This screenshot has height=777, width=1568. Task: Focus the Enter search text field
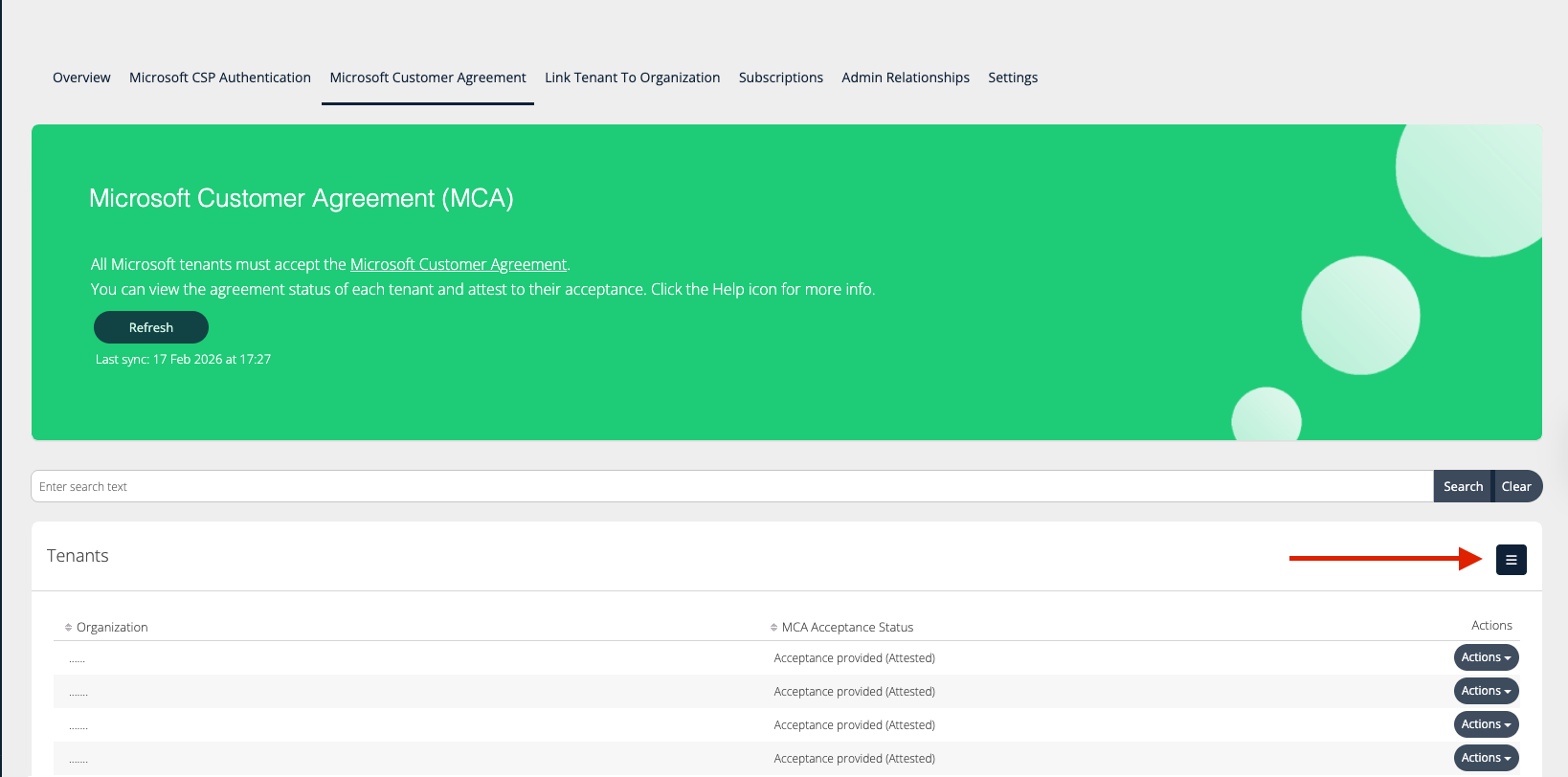(x=732, y=486)
